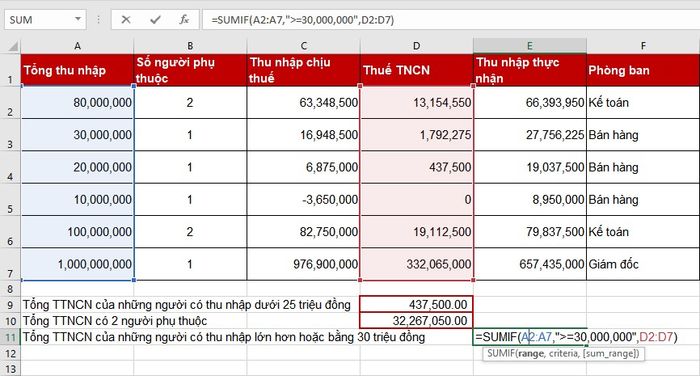Click in the formula bar text
The width and height of the screenshot is (700, 376).
pos(302,20)
